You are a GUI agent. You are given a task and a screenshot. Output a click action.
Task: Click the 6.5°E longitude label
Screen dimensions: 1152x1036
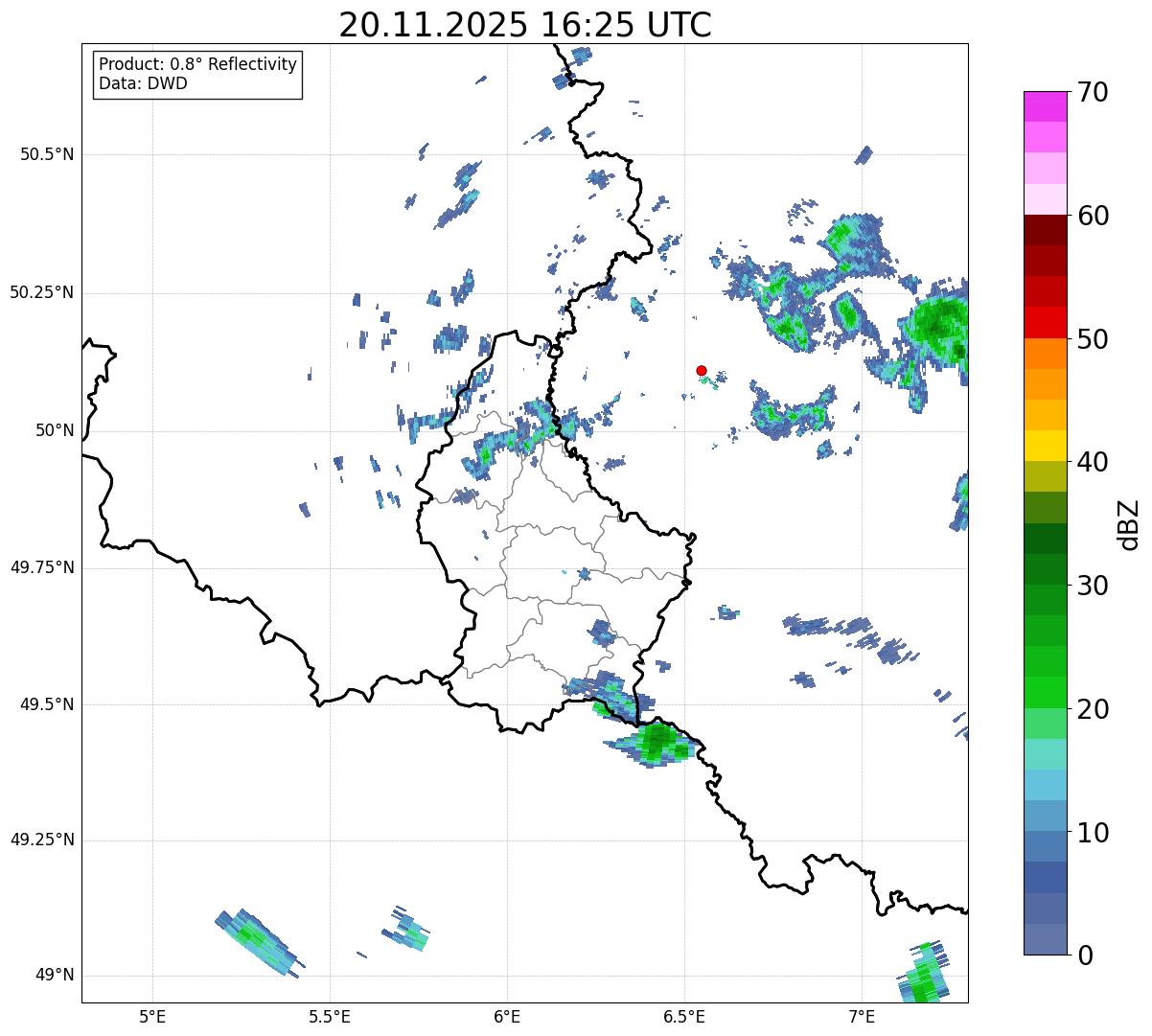pyautogui.click(x=684, y=1016)
